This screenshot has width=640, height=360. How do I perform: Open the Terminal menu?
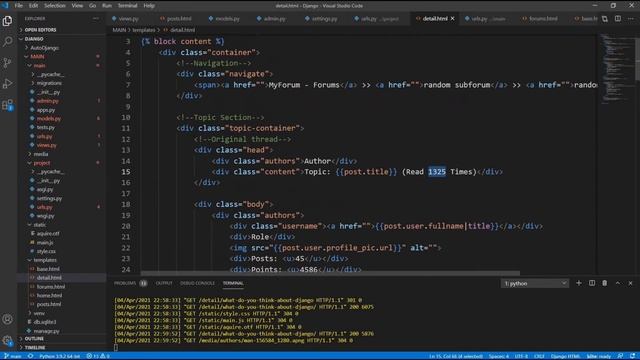[x=127, y=6]
